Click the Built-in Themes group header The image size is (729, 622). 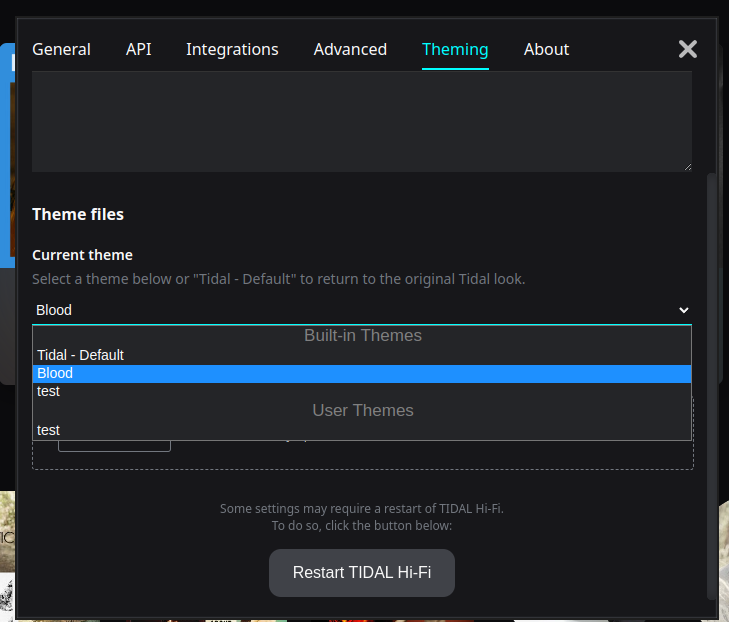coord(362,336)
